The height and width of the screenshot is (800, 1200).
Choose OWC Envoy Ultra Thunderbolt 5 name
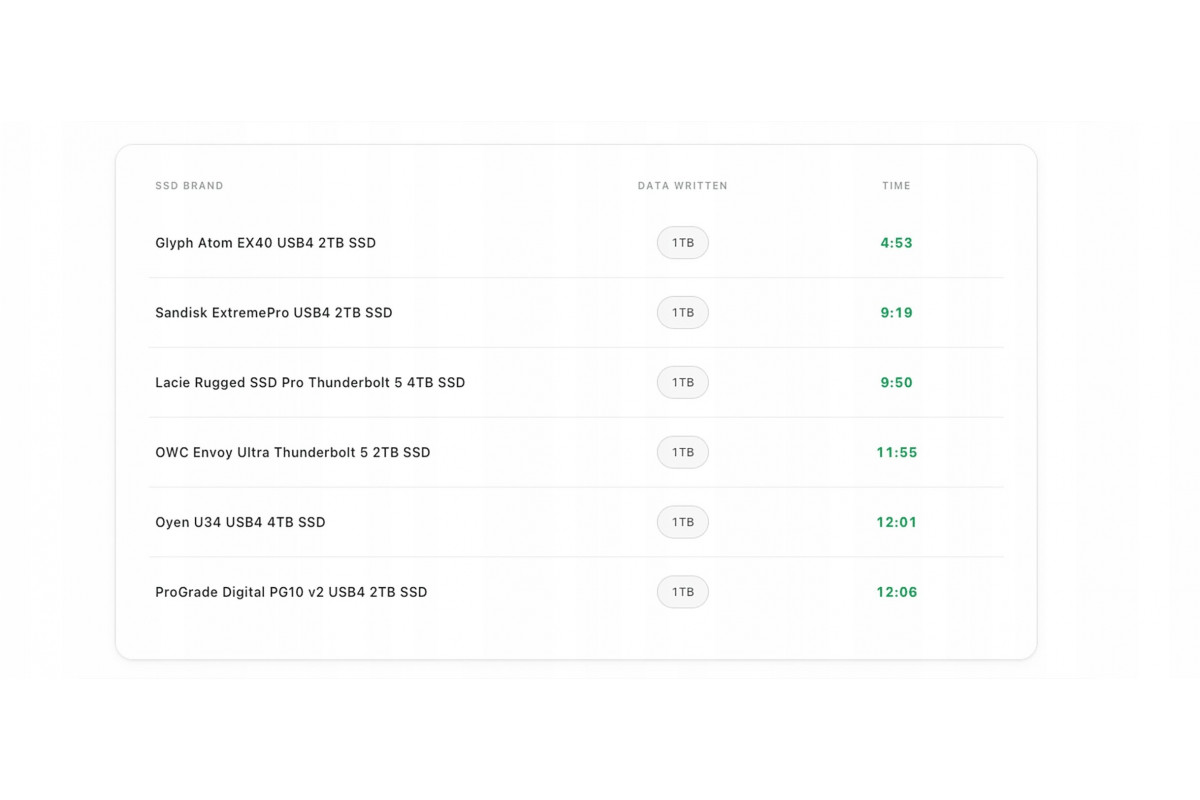[x=292, y=453]
